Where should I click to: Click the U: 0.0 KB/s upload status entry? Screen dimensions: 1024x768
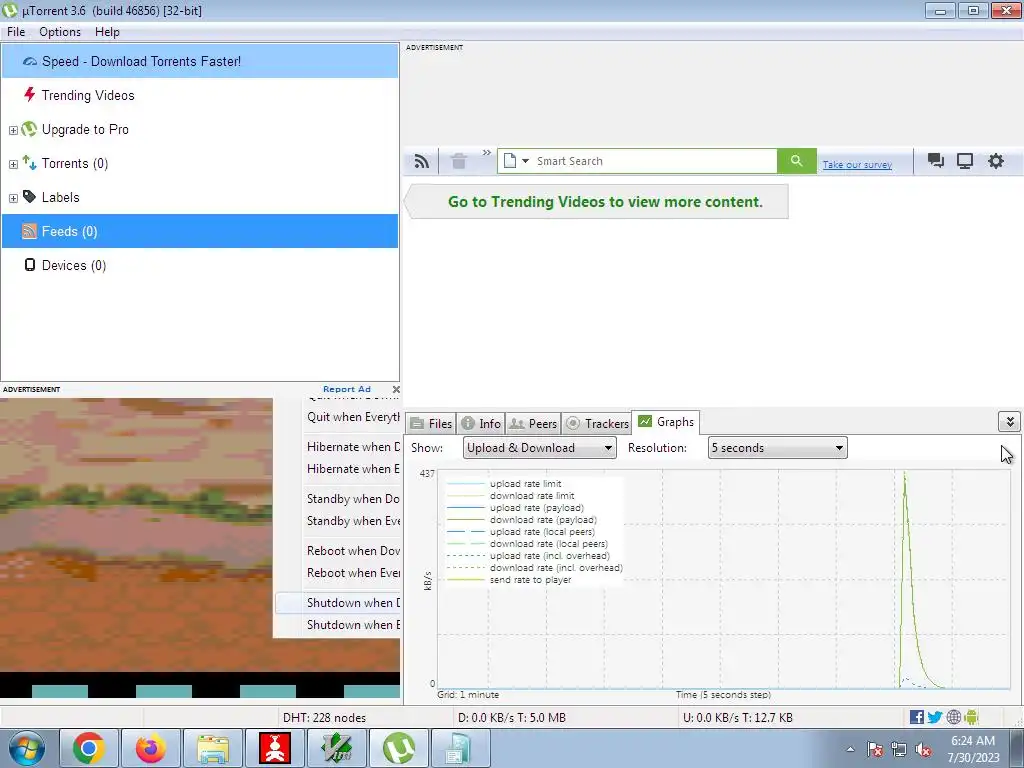coord(738,718)
